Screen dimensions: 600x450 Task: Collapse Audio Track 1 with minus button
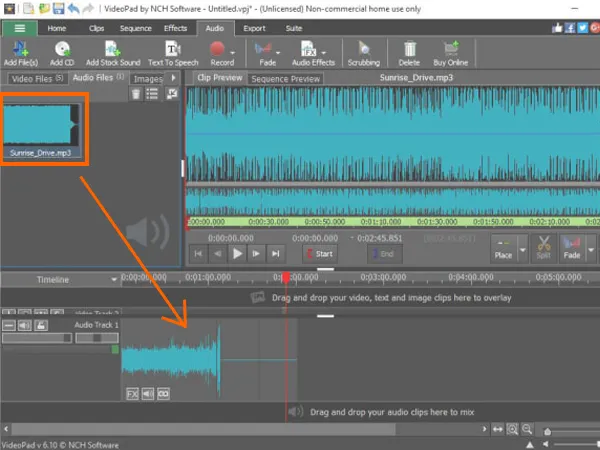9,326
